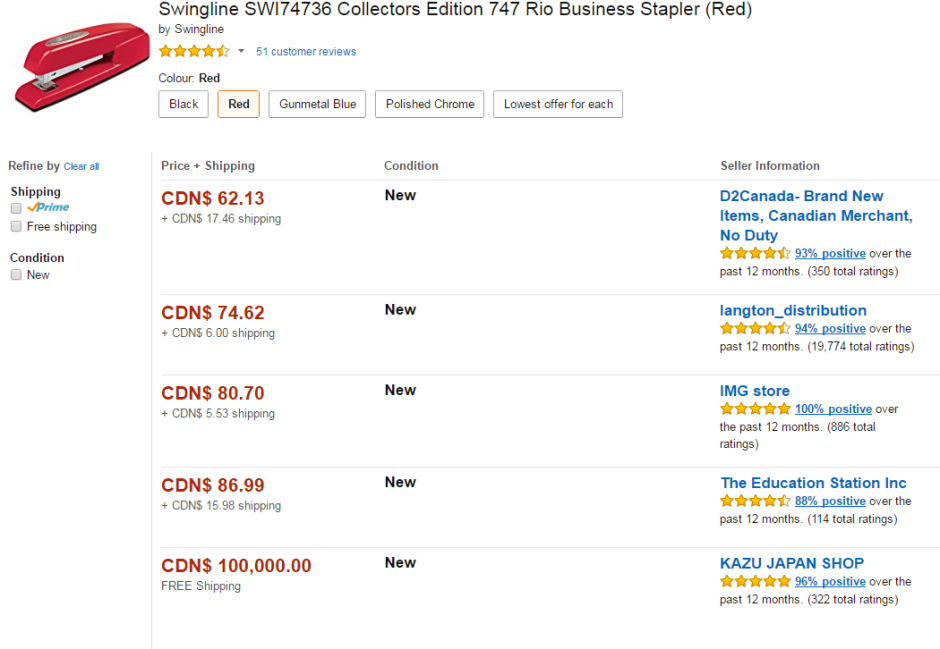The image size is (940, 649).
Task: Click The Education Station Inc star rating
Action: (x=755, y=501)
